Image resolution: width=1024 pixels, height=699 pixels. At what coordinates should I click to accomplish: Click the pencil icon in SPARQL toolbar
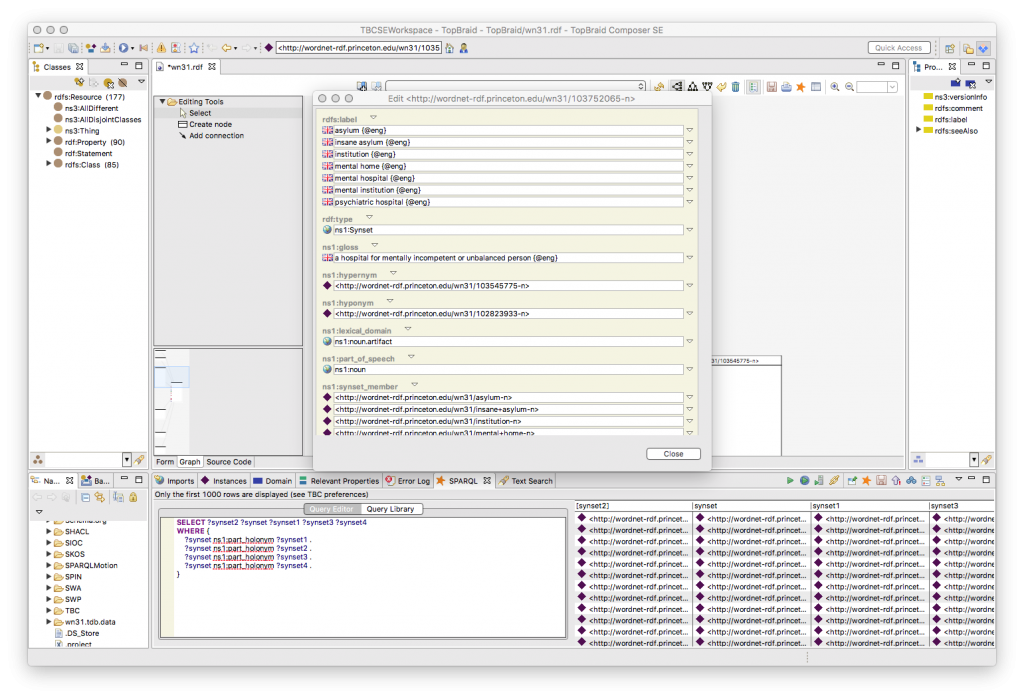click(835, 481)
